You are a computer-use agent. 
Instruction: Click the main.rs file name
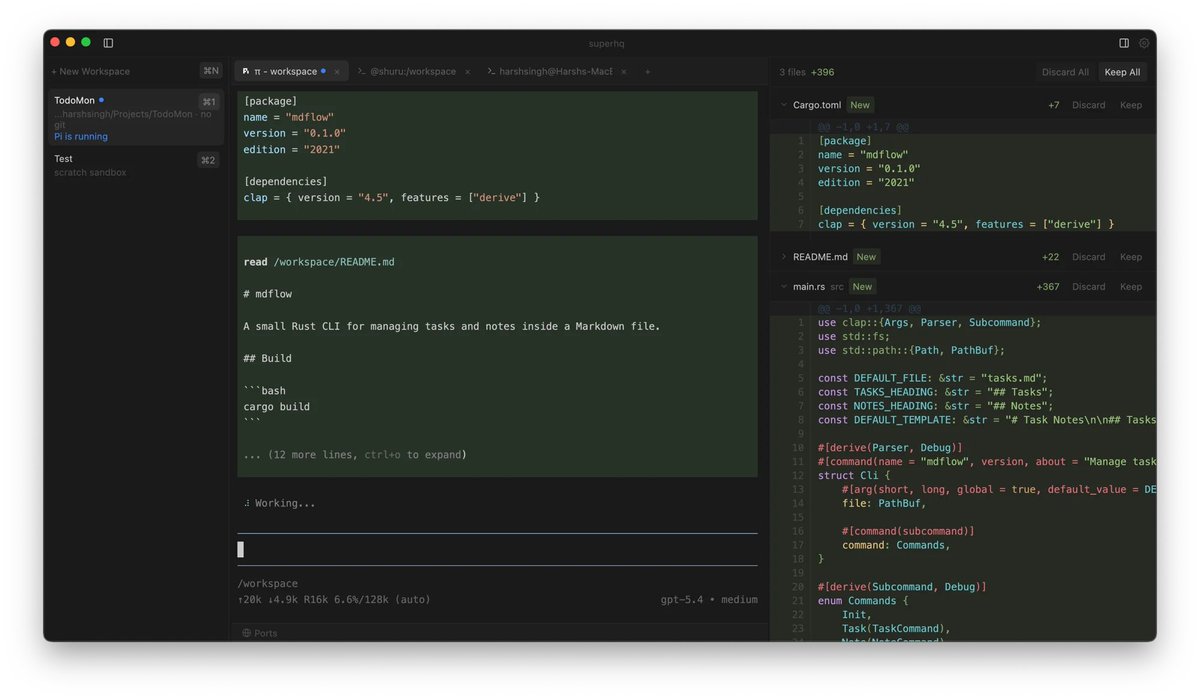(x=809, y=287)
